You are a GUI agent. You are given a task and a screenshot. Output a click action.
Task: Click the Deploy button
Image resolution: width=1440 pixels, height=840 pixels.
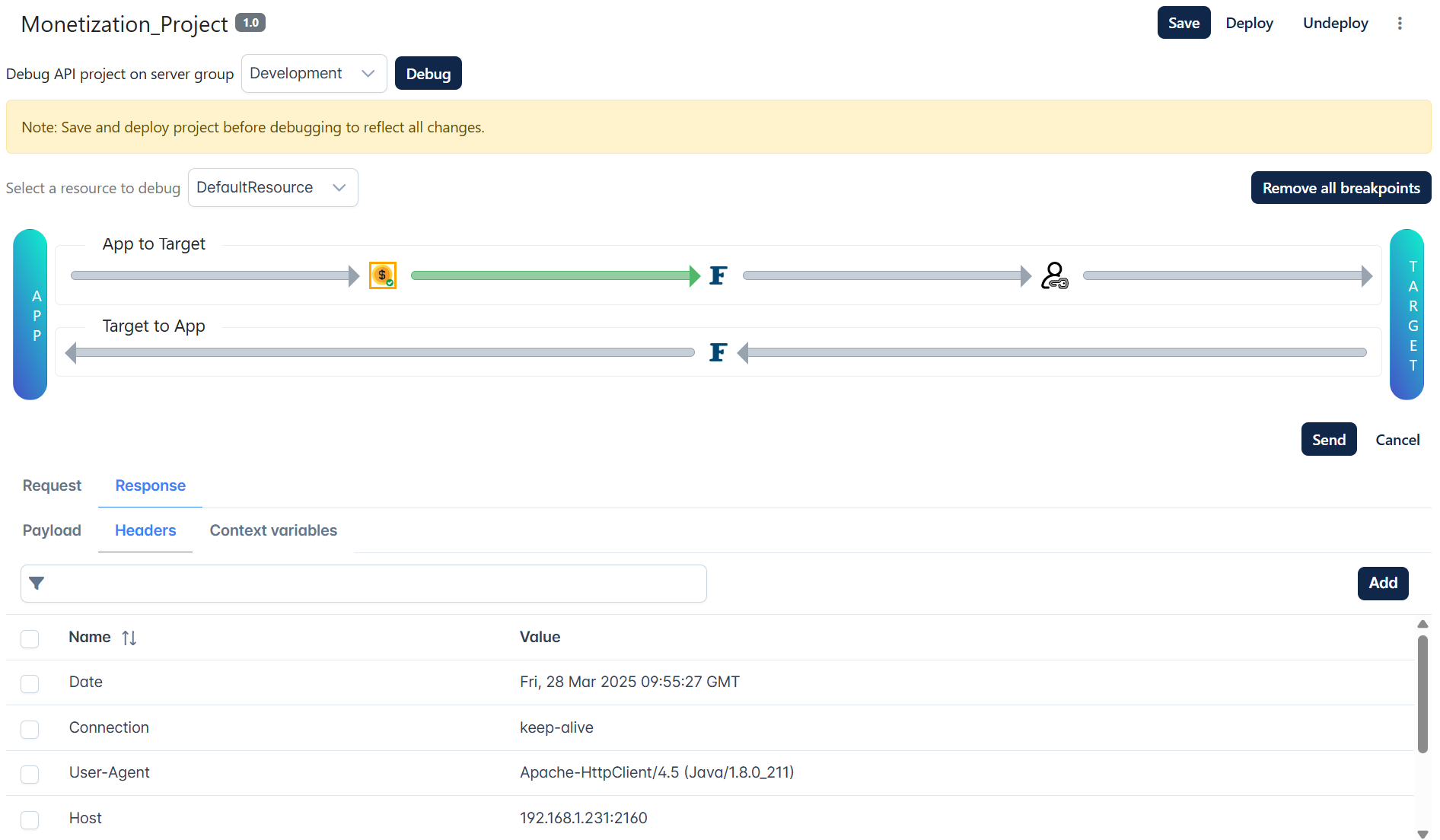[x=1249, y=23]
